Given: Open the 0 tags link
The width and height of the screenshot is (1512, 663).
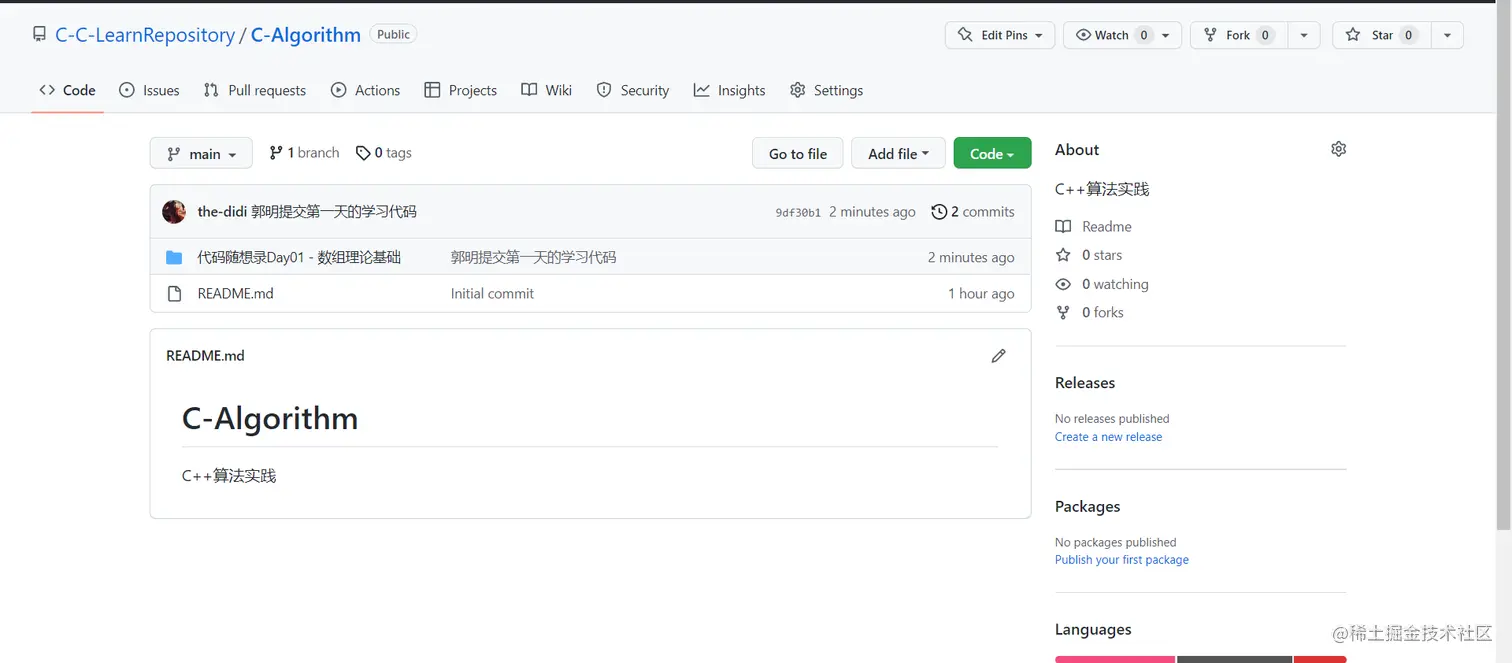Looking at the screenshot, I should click(384, 153).
